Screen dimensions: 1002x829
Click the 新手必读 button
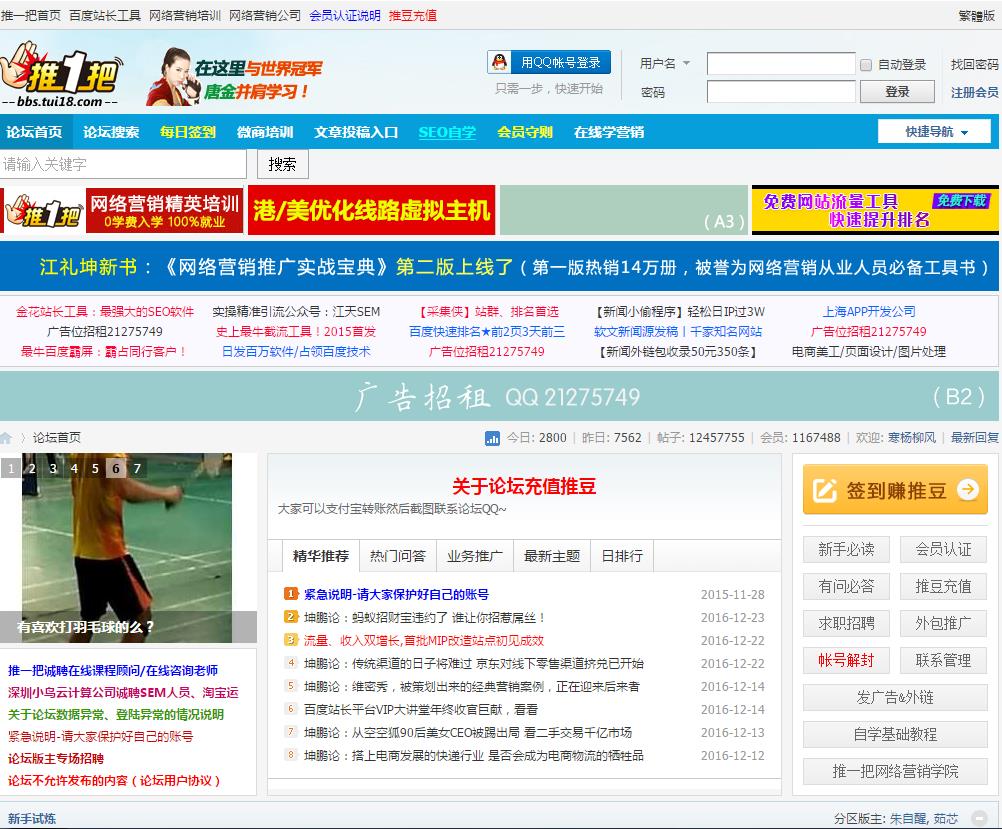click(846, 549)
